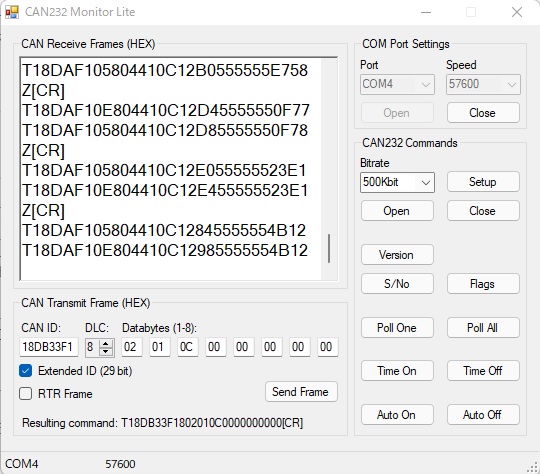
Task: Click frame T18DAF10E804410C12E455555523E1
Action: coord(165,190)
